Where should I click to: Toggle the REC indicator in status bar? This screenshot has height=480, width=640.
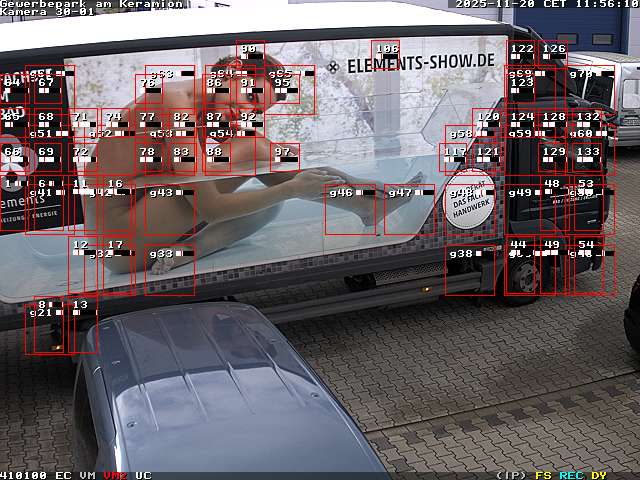[571, 475]
